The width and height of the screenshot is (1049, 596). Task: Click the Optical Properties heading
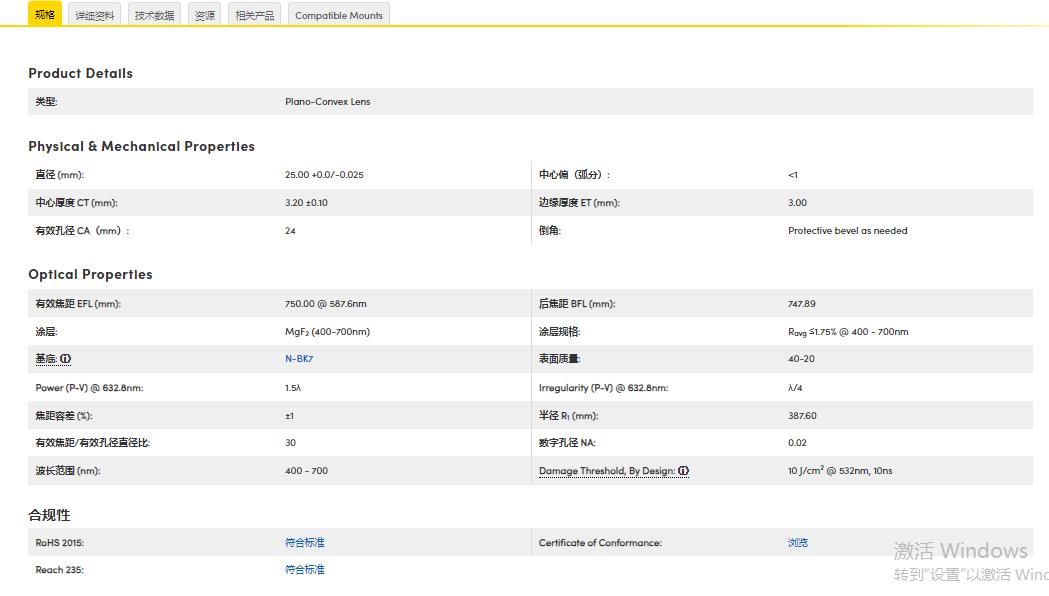(x=90, y=274)
